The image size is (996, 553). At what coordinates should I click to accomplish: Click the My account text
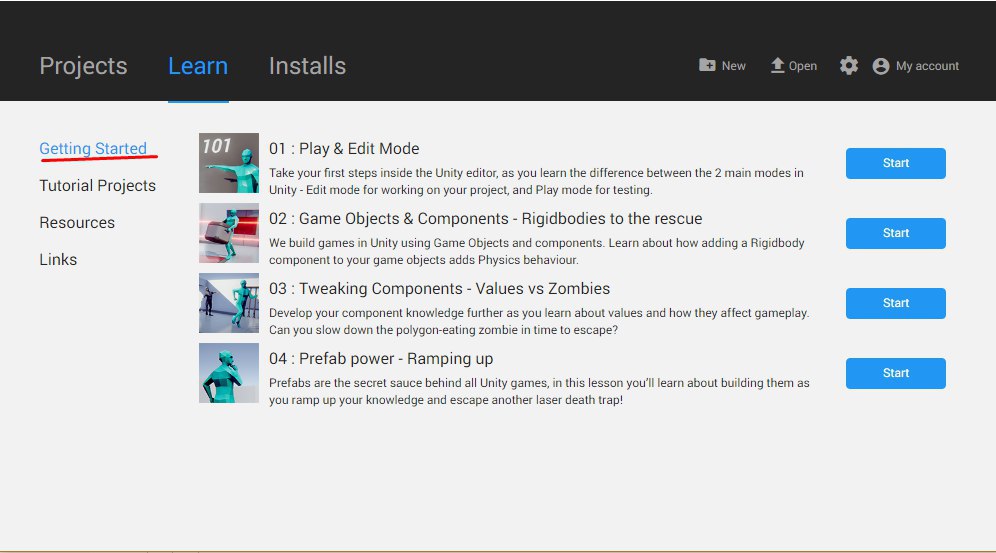(927, 66)
